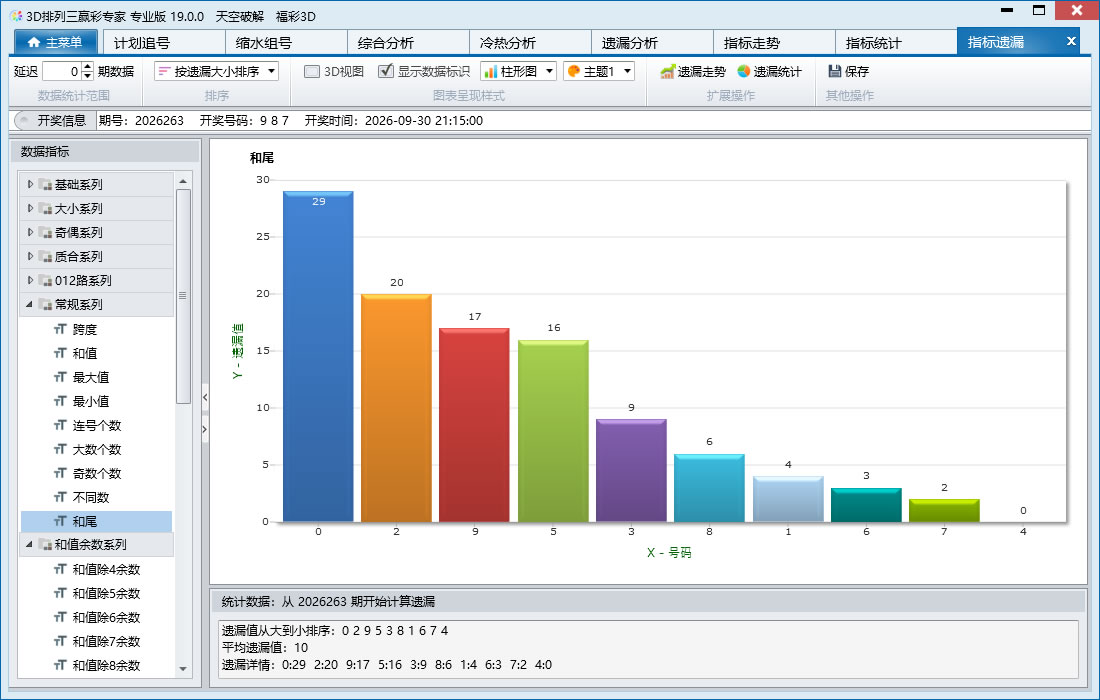The width and height of the screenshot is (1100, 700).
Task: Click the orange bar for number 2
Action: pos(396,408)
